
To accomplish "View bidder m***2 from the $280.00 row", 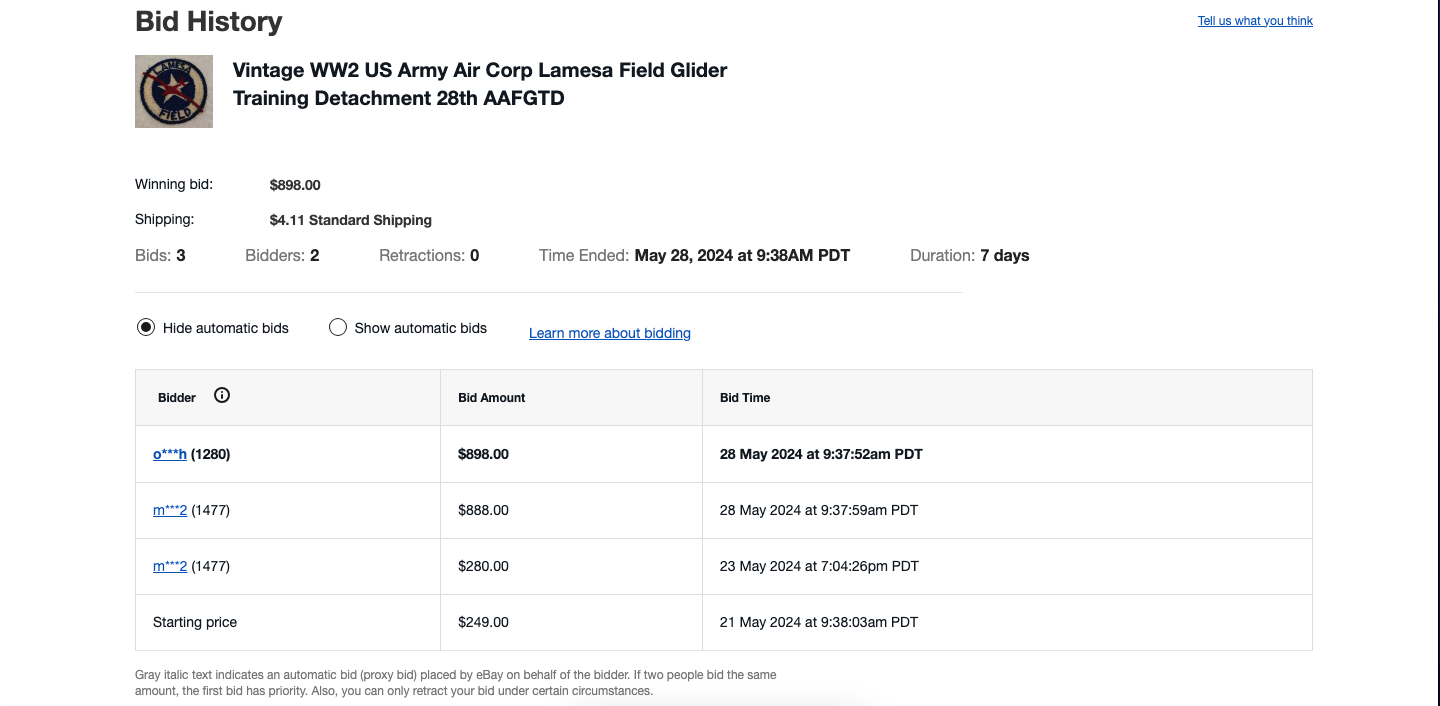I will click(x=169, y=566).
